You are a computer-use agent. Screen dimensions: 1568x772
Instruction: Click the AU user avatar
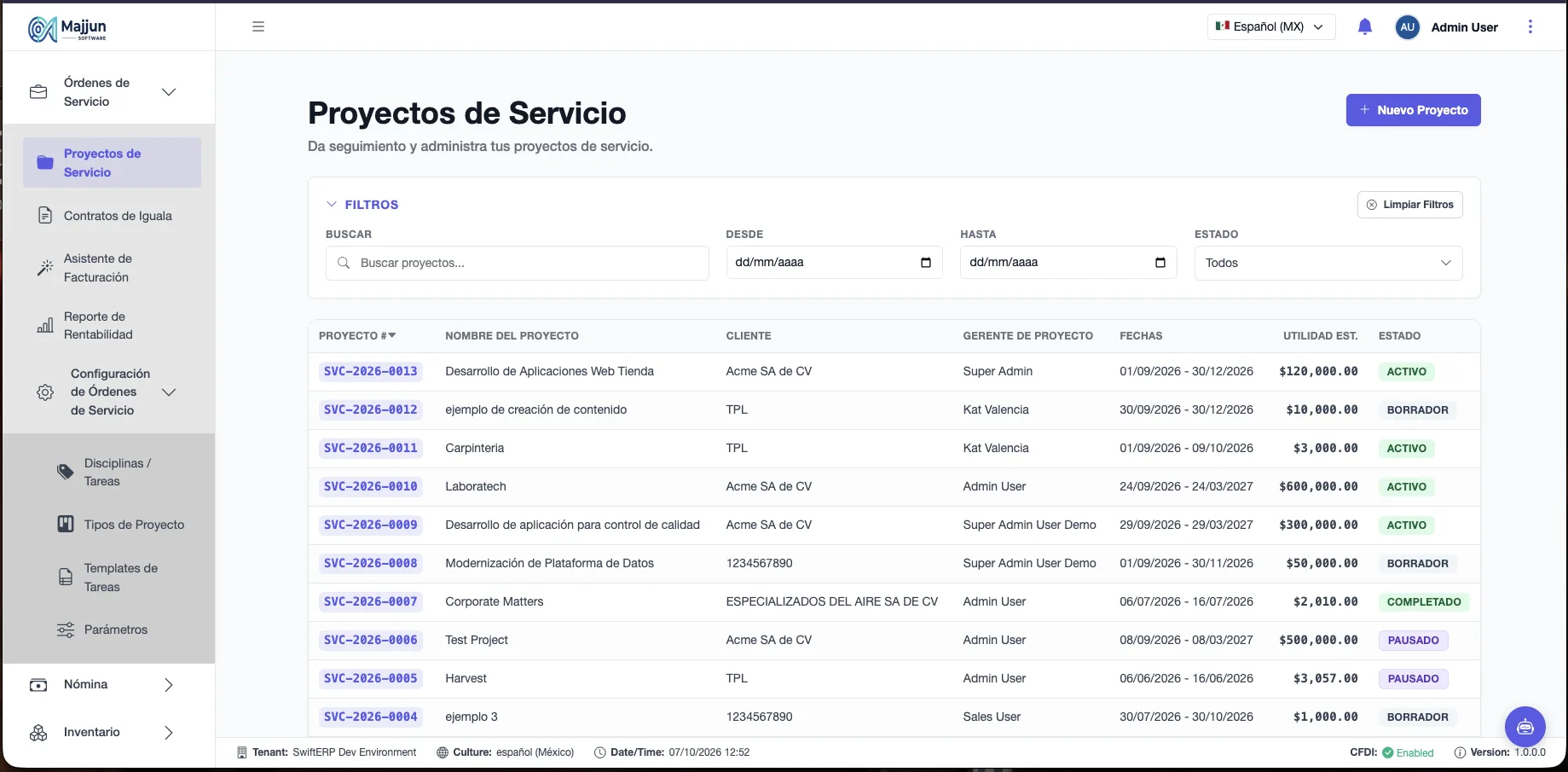pyautogui.click(x=1407, y=27)
